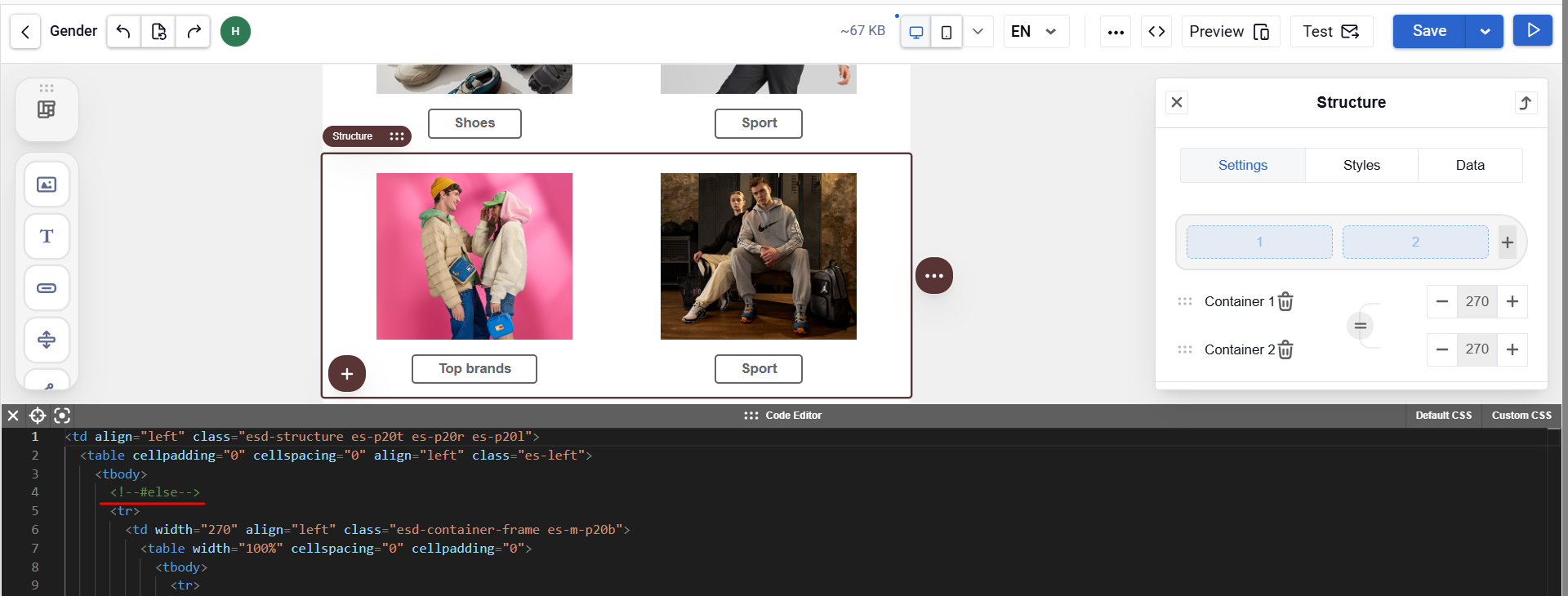Image resolution: width=1568 pixels, height=596 pixels.
Task: Click the Gender template name
Action: (x=73, y=31)
